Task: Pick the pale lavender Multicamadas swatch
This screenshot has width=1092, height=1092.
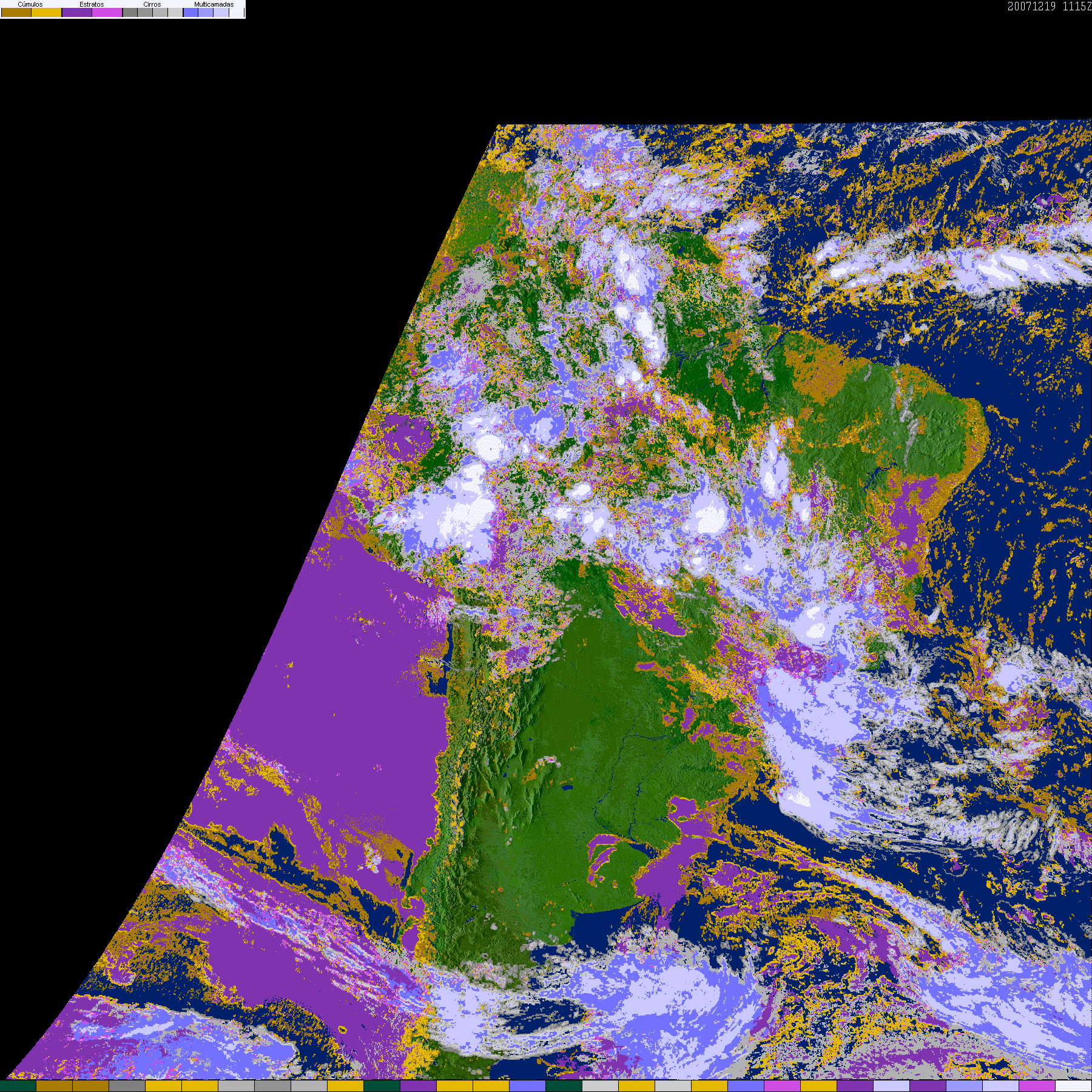Action: pos(221,13)
